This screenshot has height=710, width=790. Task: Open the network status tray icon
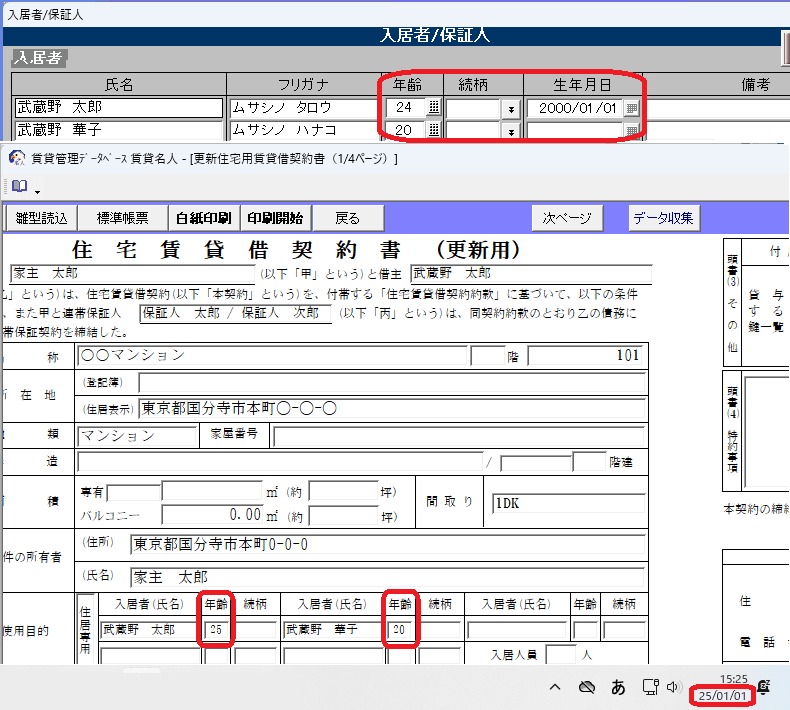pyautogui.click(x=649, y=687)
